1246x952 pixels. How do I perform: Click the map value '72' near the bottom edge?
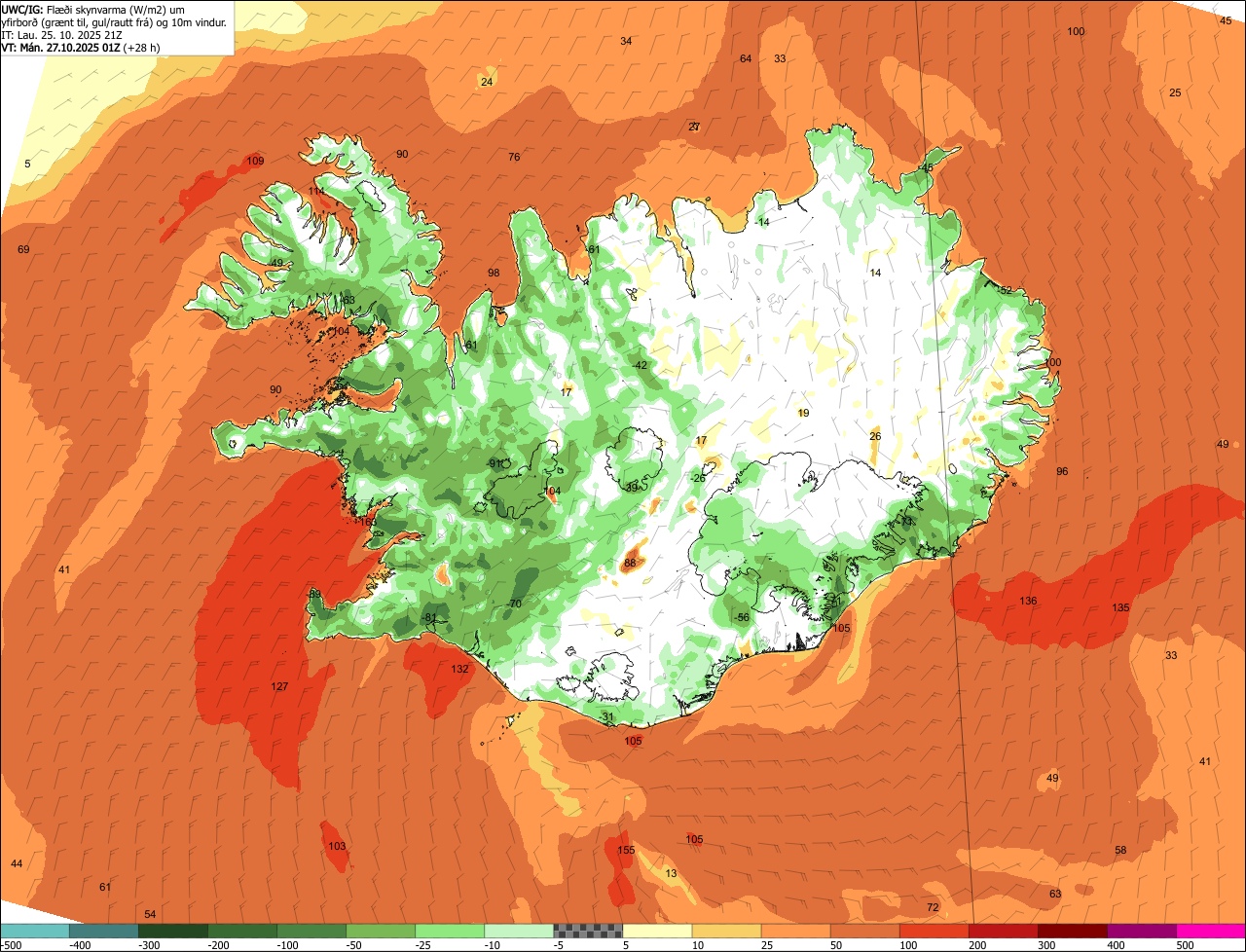click(933, 907)
